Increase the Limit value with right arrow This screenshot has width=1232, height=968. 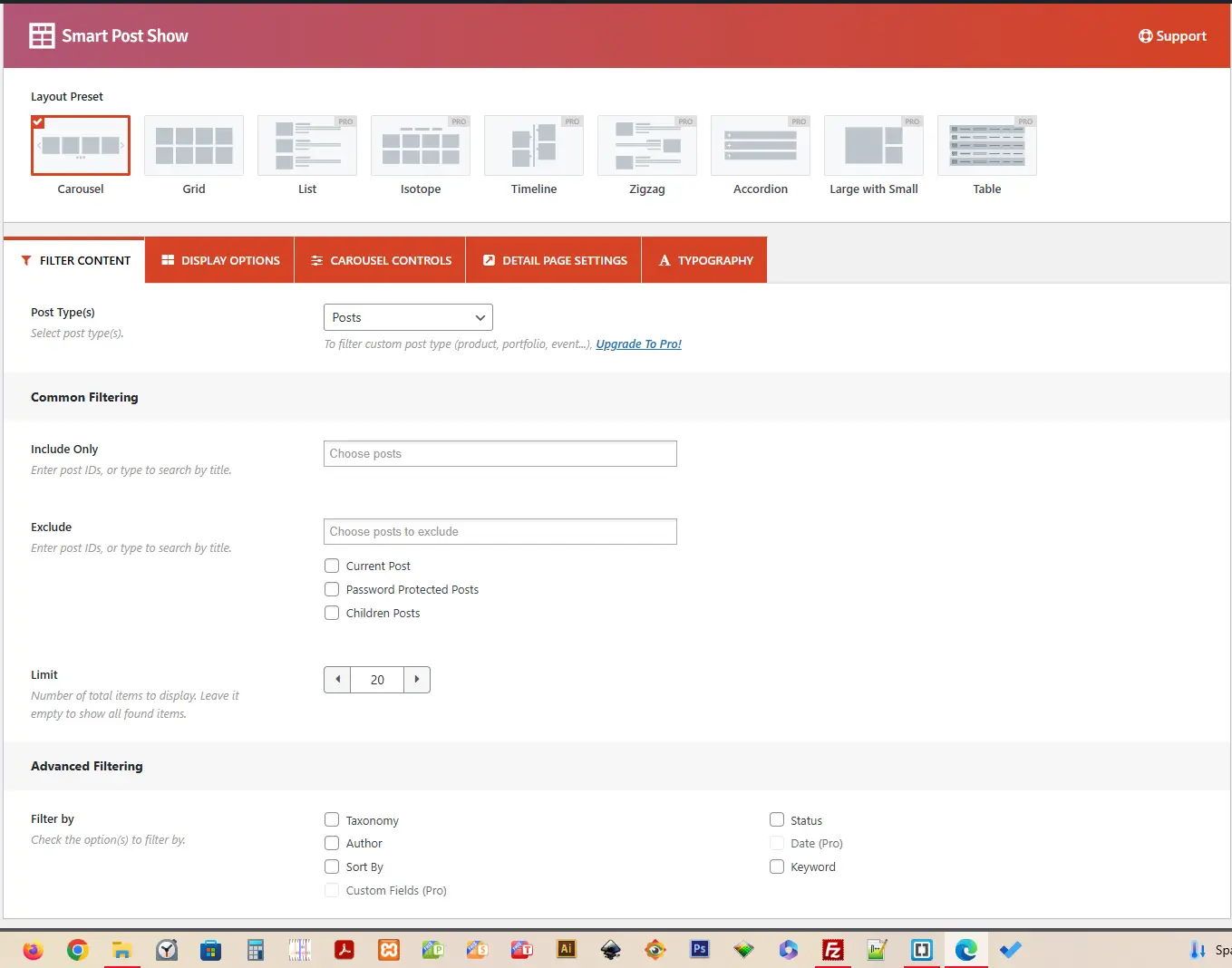click(x=417, y=680)
